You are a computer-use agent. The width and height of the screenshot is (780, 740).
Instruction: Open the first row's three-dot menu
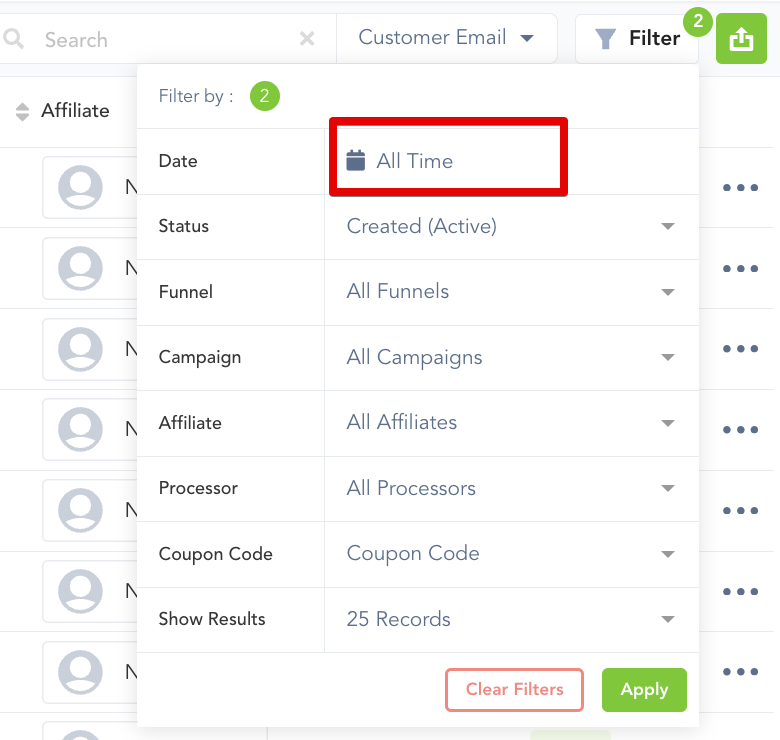click(x=740, y=187)
